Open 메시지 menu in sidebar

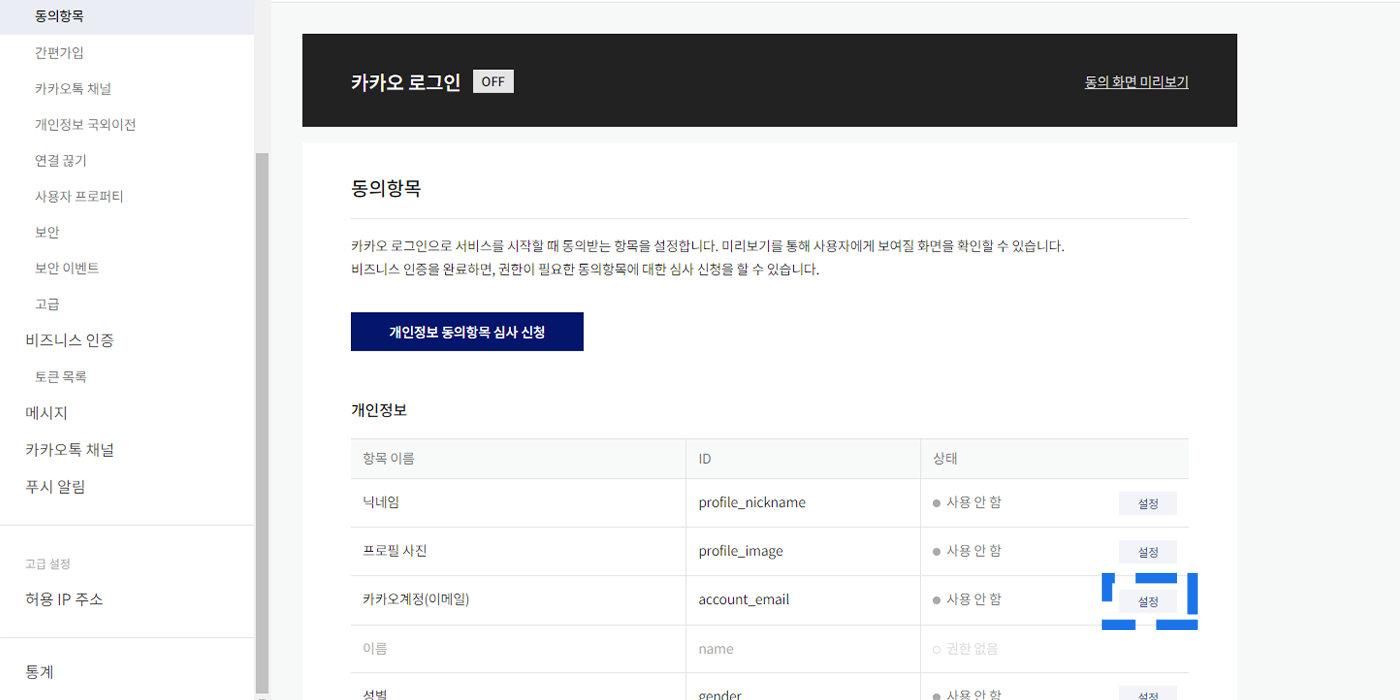(46, 413)
